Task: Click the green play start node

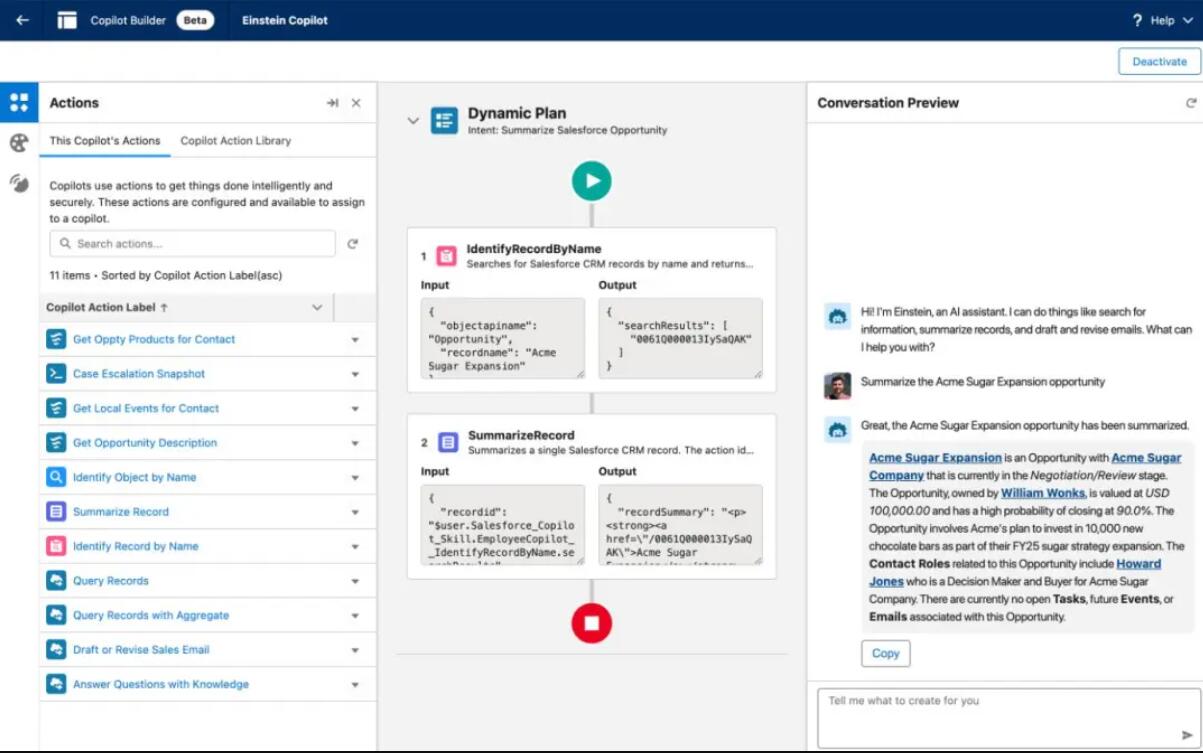Action: click(x=591, y=181)
